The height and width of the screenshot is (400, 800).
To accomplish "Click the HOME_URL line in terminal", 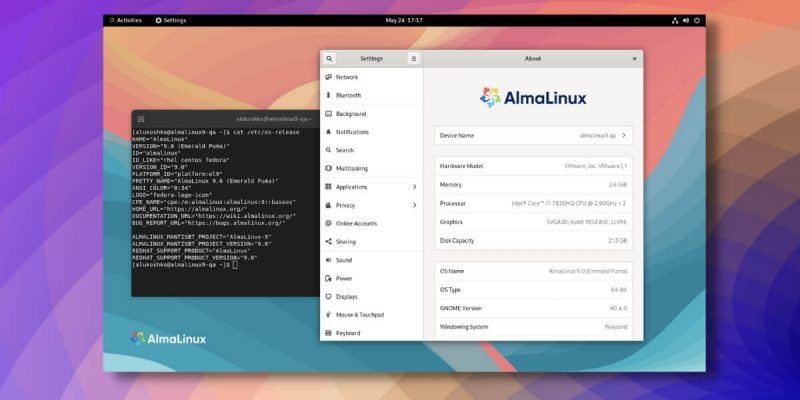I will (x=190, y=209).
